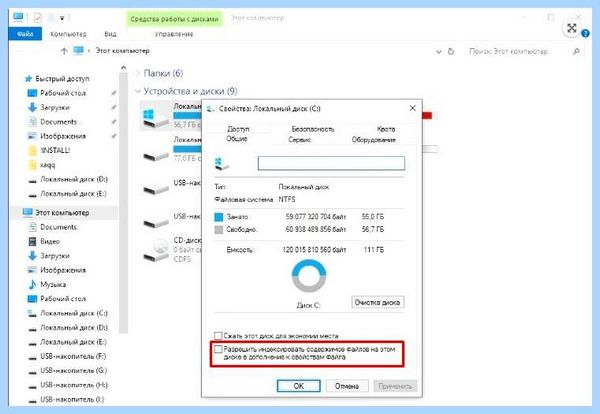Switch to the Sharing (Доступ) tab
This screenshot has height=414, width=600.
238,129
